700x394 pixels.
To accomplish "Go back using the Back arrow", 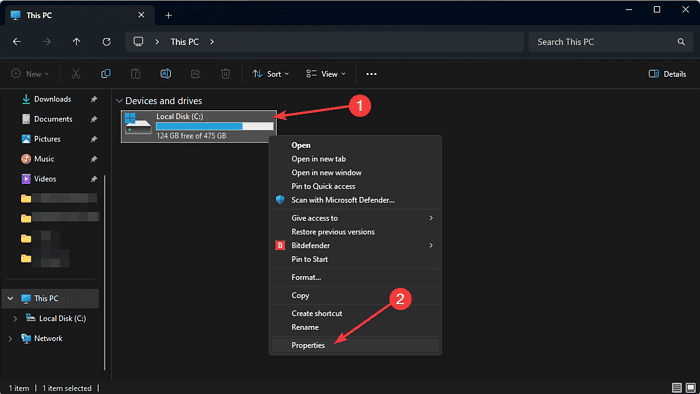I will 17,41.
